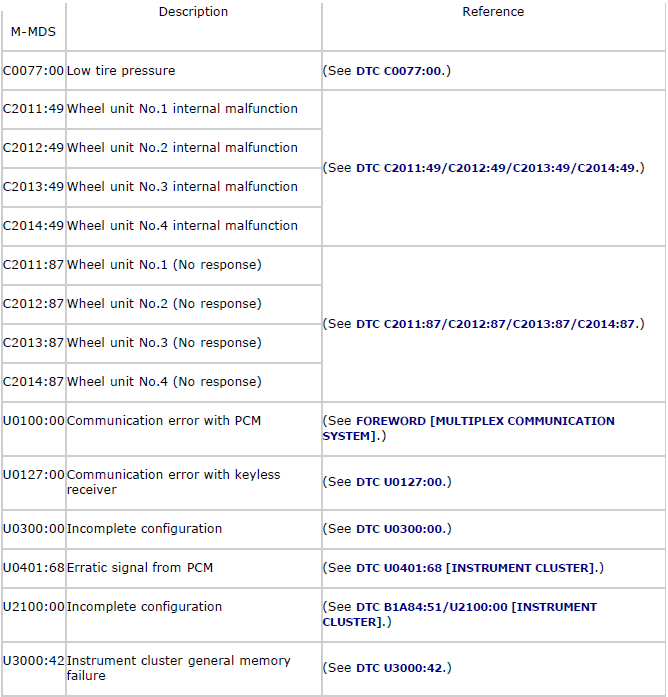Open DTC B1A84:51/U2100:00 [INSTRUMENT CLUSTER] link
The width and height of the screenshot is (668, 697).
click(460, 614)
